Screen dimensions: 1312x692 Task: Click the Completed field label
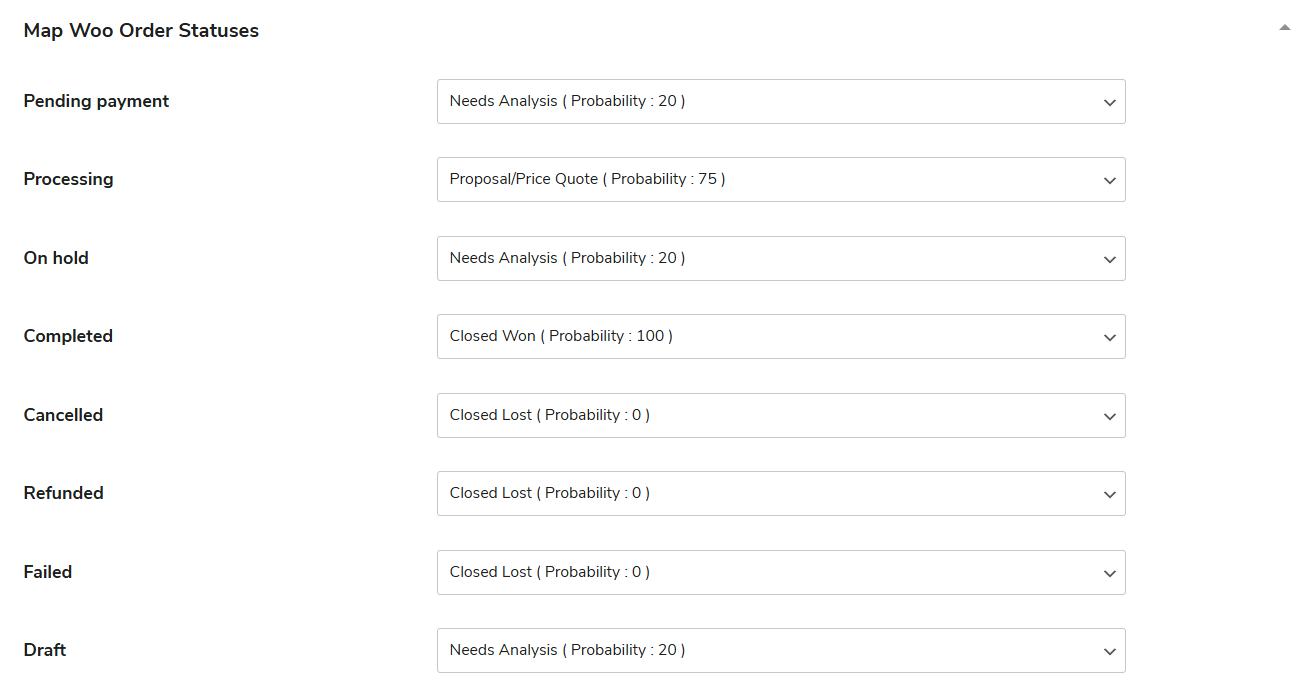[x=68, y=336]
